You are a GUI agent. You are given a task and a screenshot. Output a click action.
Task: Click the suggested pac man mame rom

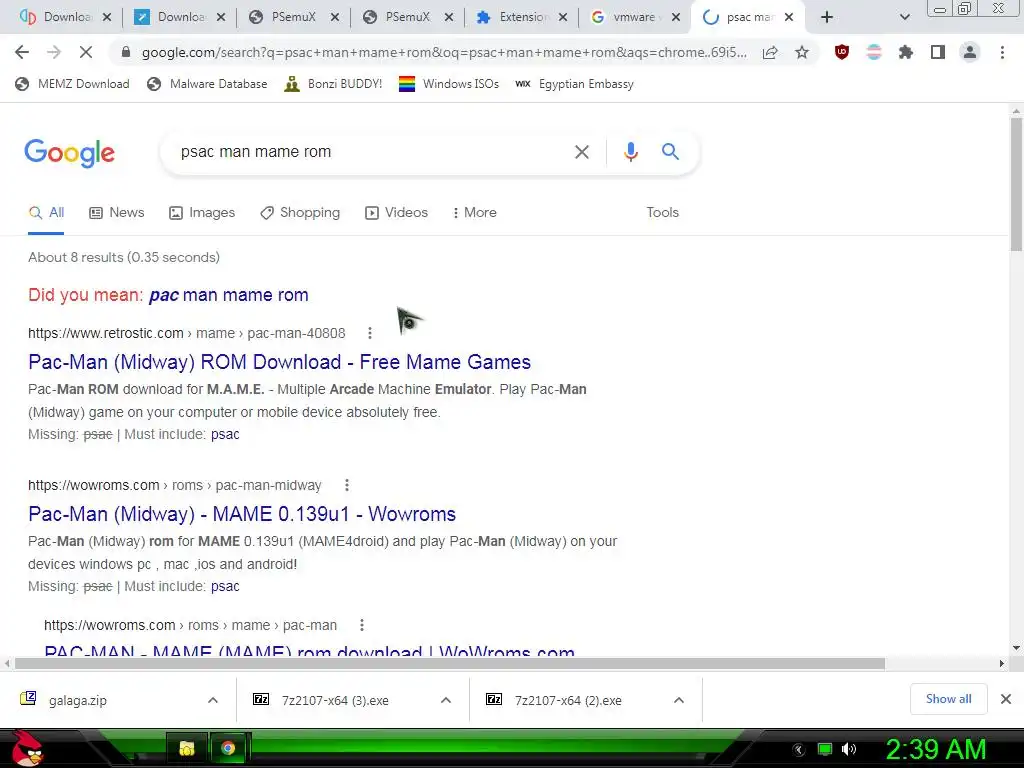click(x=229, y=295)
